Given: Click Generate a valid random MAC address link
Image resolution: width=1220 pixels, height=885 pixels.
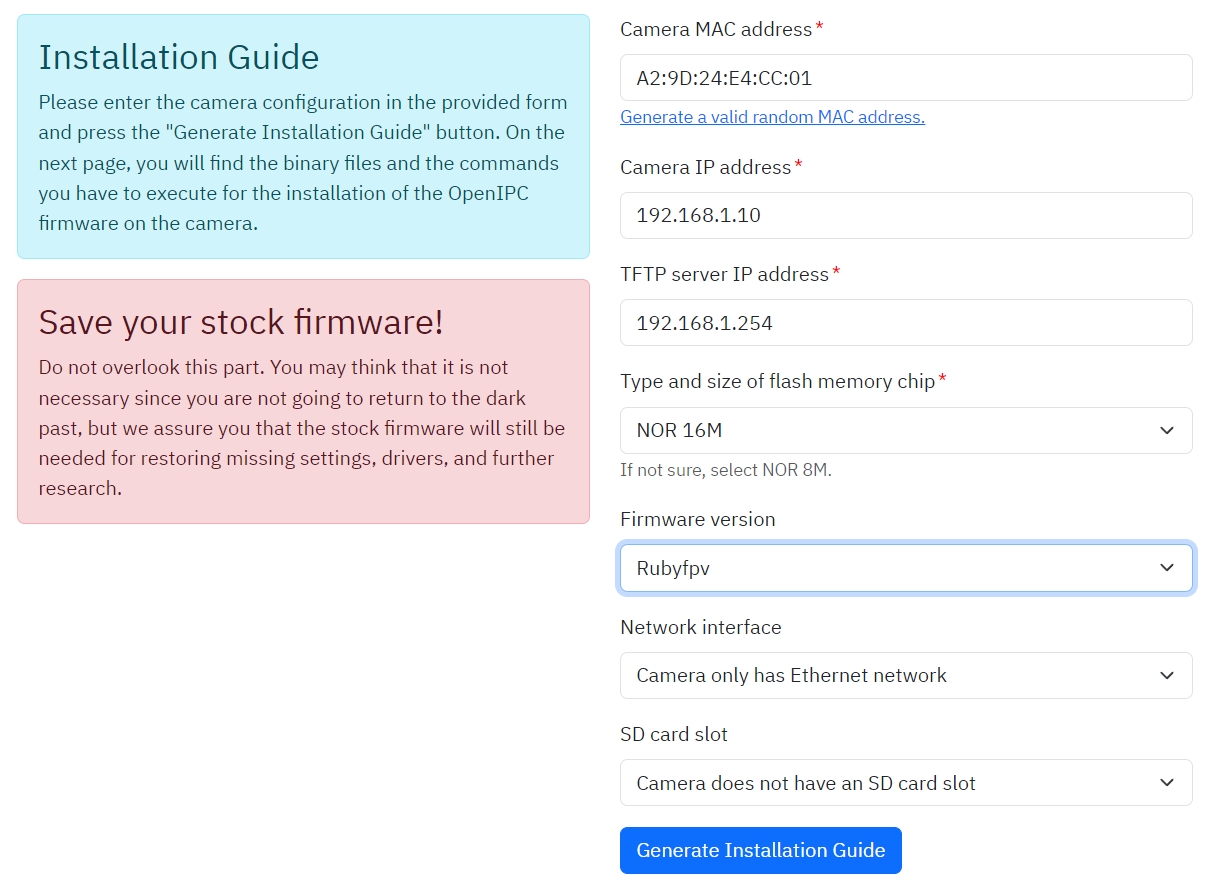Looking at the screenshot, I should tap(772, 117).
